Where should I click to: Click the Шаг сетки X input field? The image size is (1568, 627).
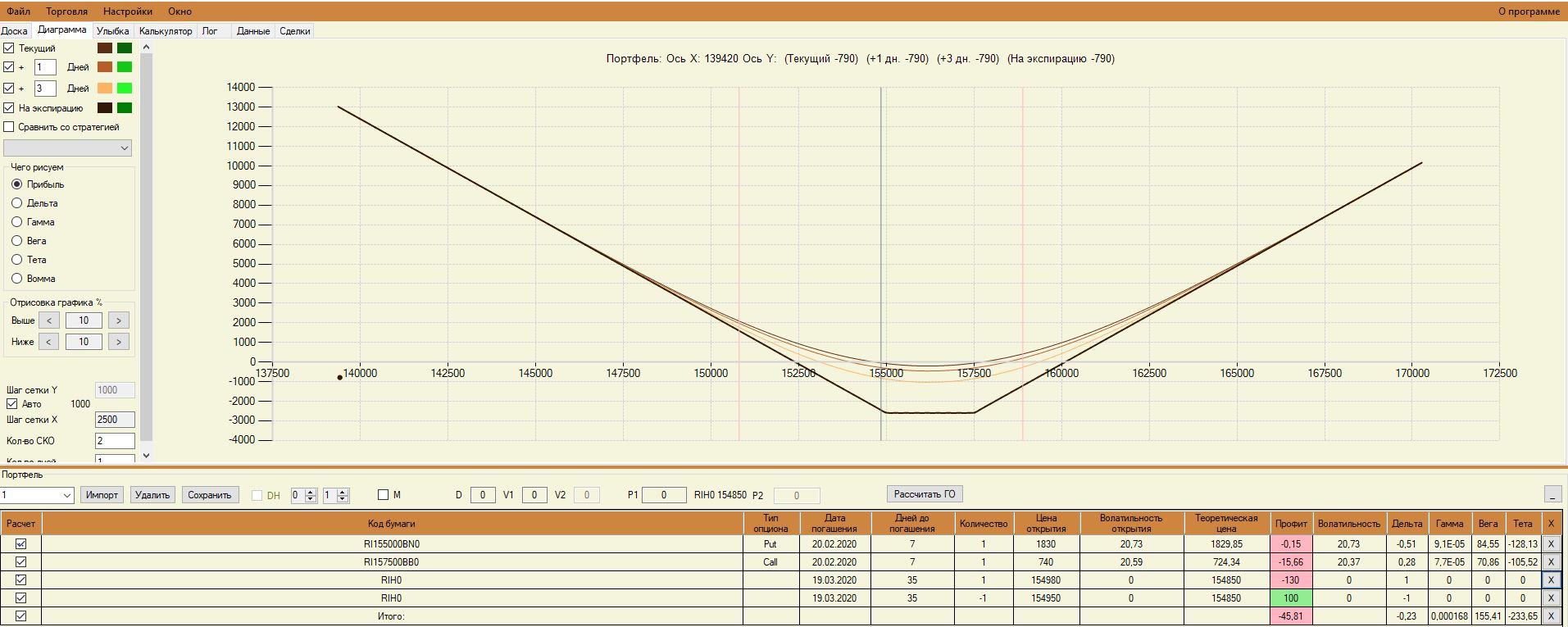point(115,420)
